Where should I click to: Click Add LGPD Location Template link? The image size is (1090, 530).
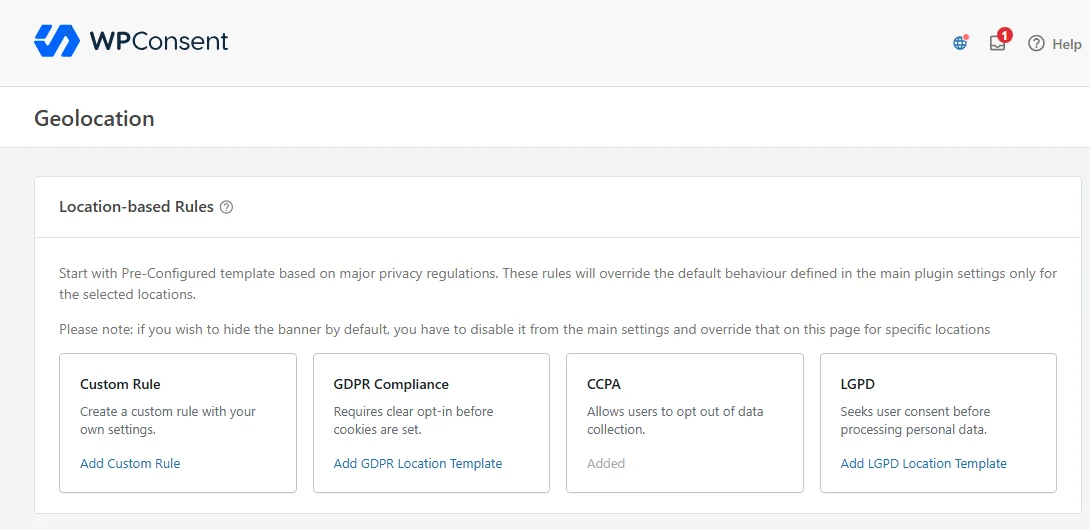click(923, 463)
